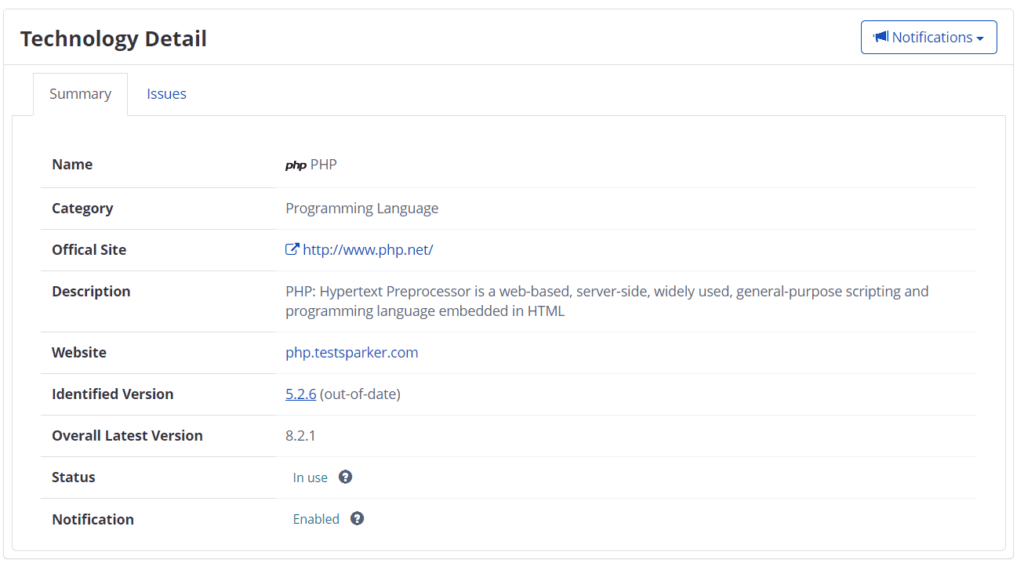Click the Notification row label
Image resolution: width=1024 pixels, height=570 pixels.
pos(93,519)
